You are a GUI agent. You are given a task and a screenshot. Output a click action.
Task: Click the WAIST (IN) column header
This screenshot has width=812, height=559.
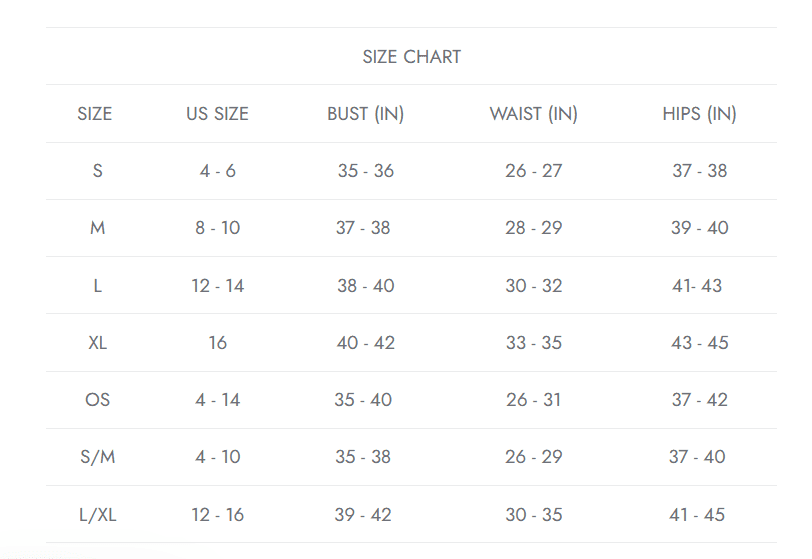pos(533,113)
